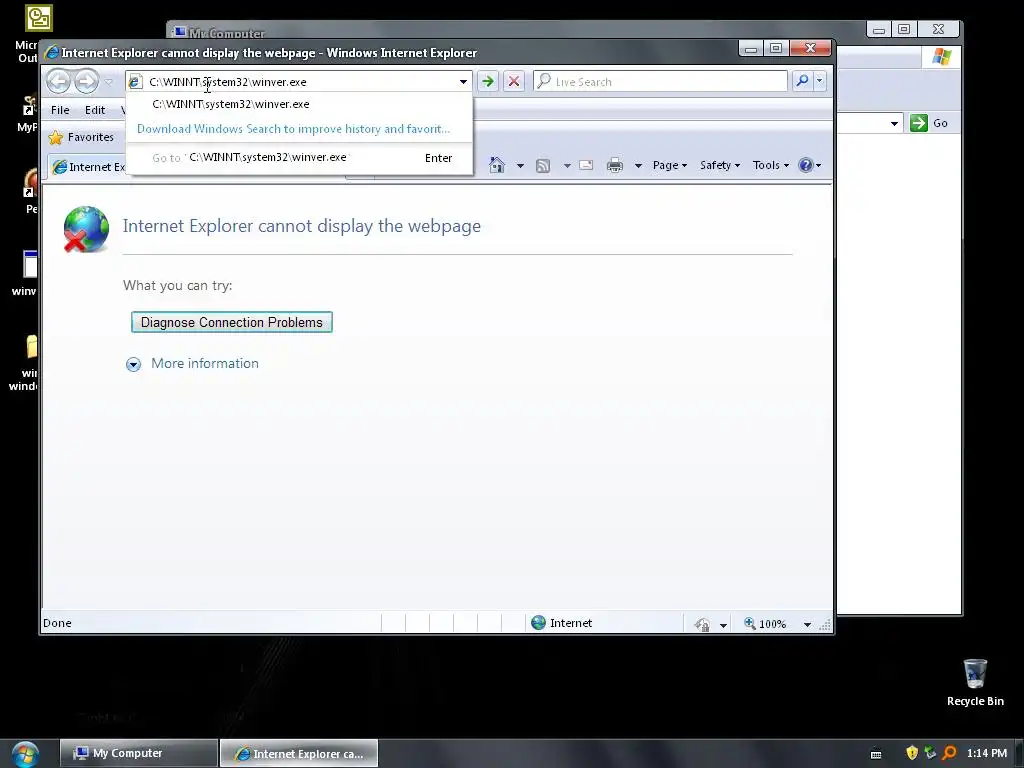Open the address bar history dropdown
Screen dimensions: 1024x768
(x=463, y=82)
